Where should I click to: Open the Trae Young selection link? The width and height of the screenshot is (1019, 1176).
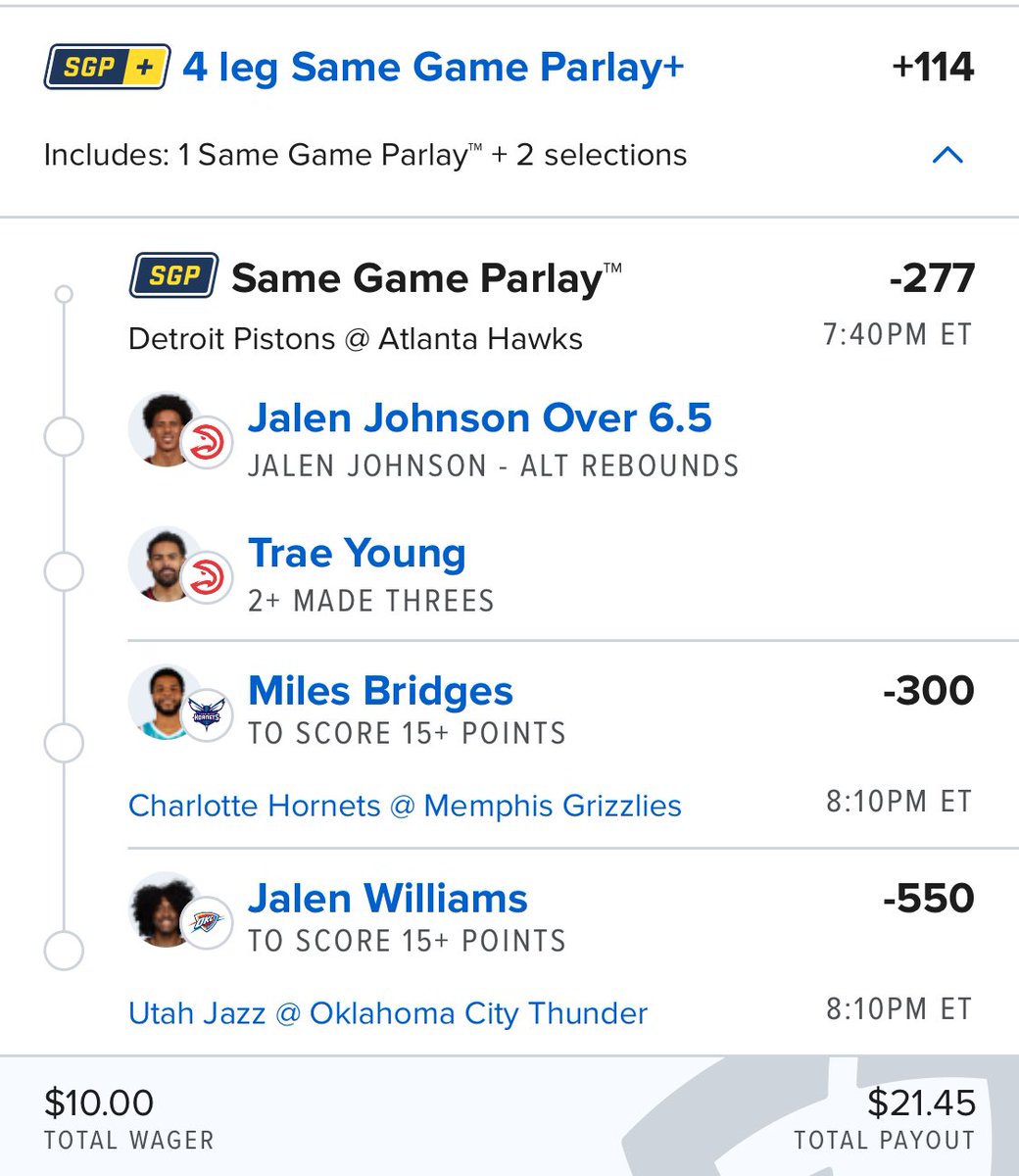[x=357, y=554]
